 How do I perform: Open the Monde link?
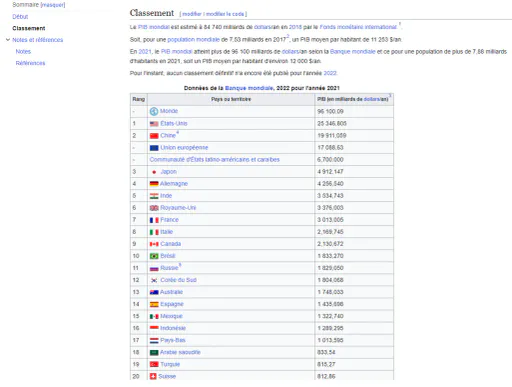click(169, 111)
